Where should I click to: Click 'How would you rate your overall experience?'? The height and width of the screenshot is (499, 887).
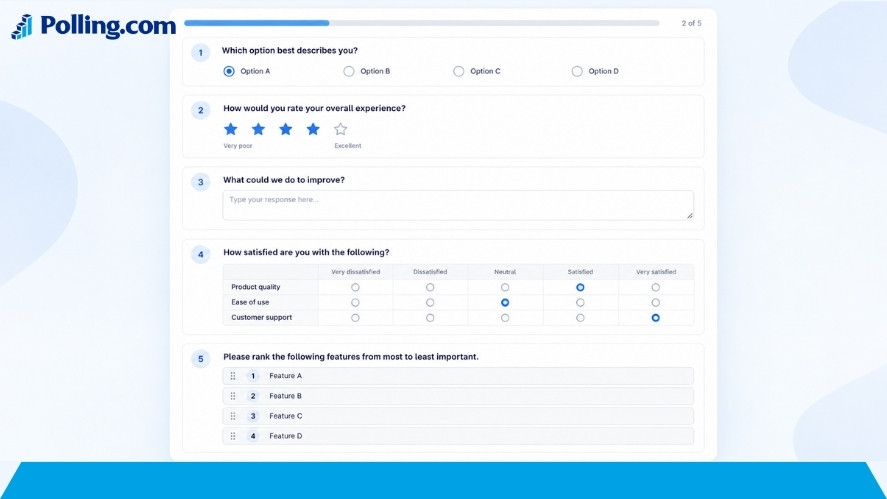[314, 108]
